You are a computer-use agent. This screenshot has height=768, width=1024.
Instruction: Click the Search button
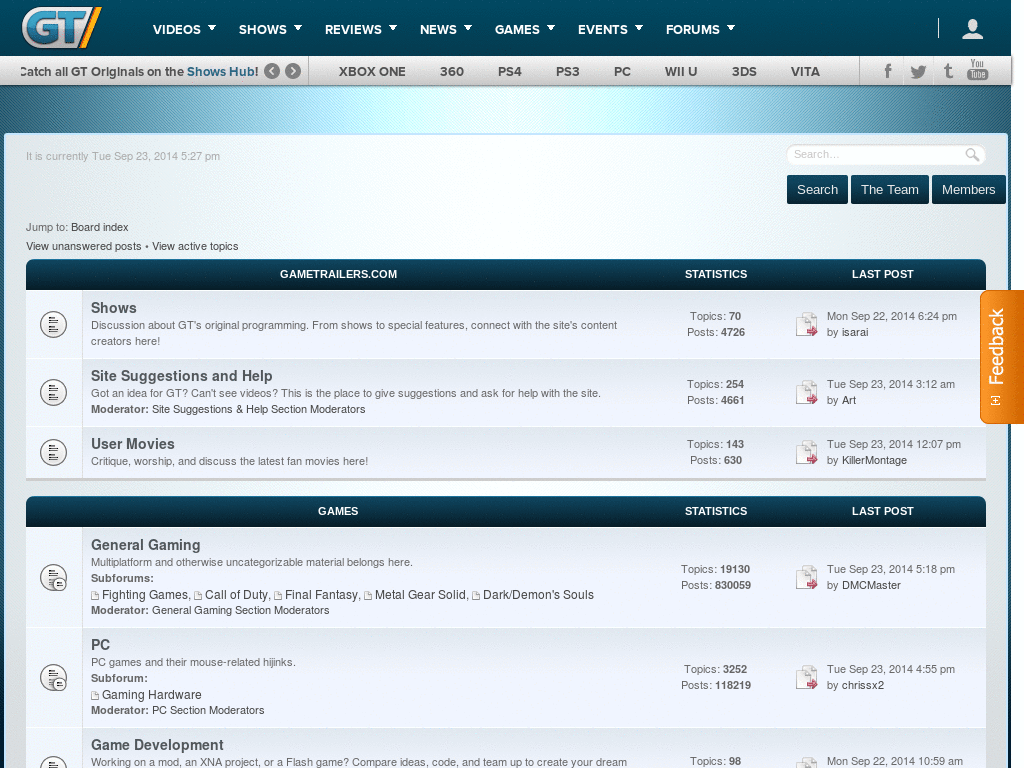817,189
